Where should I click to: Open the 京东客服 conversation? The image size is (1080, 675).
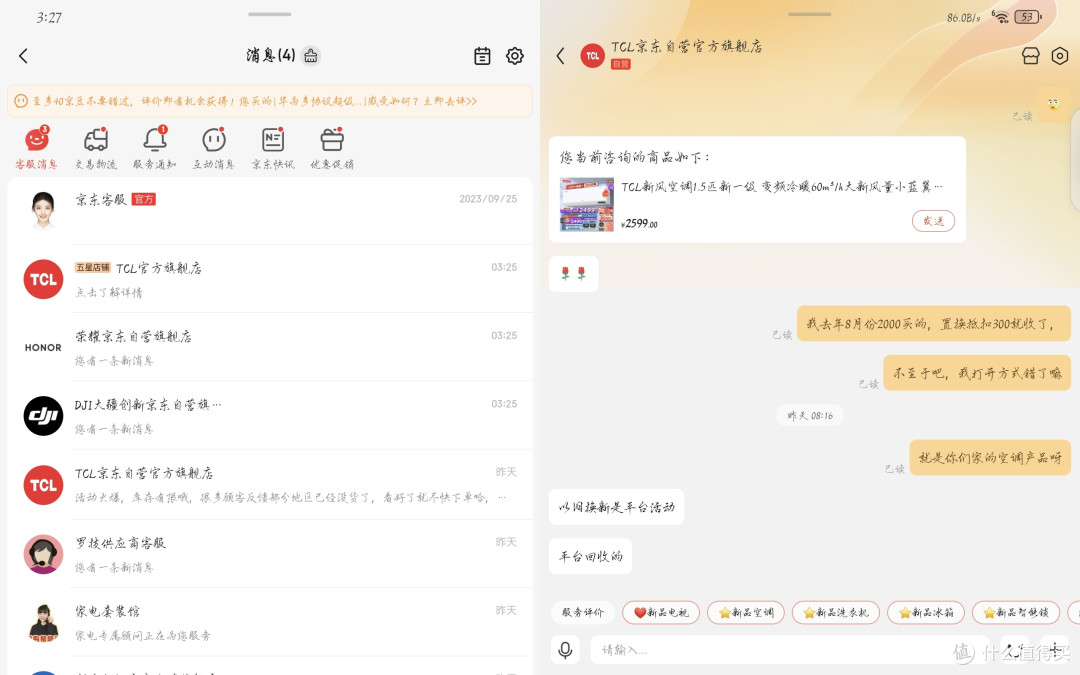[270, 211]
